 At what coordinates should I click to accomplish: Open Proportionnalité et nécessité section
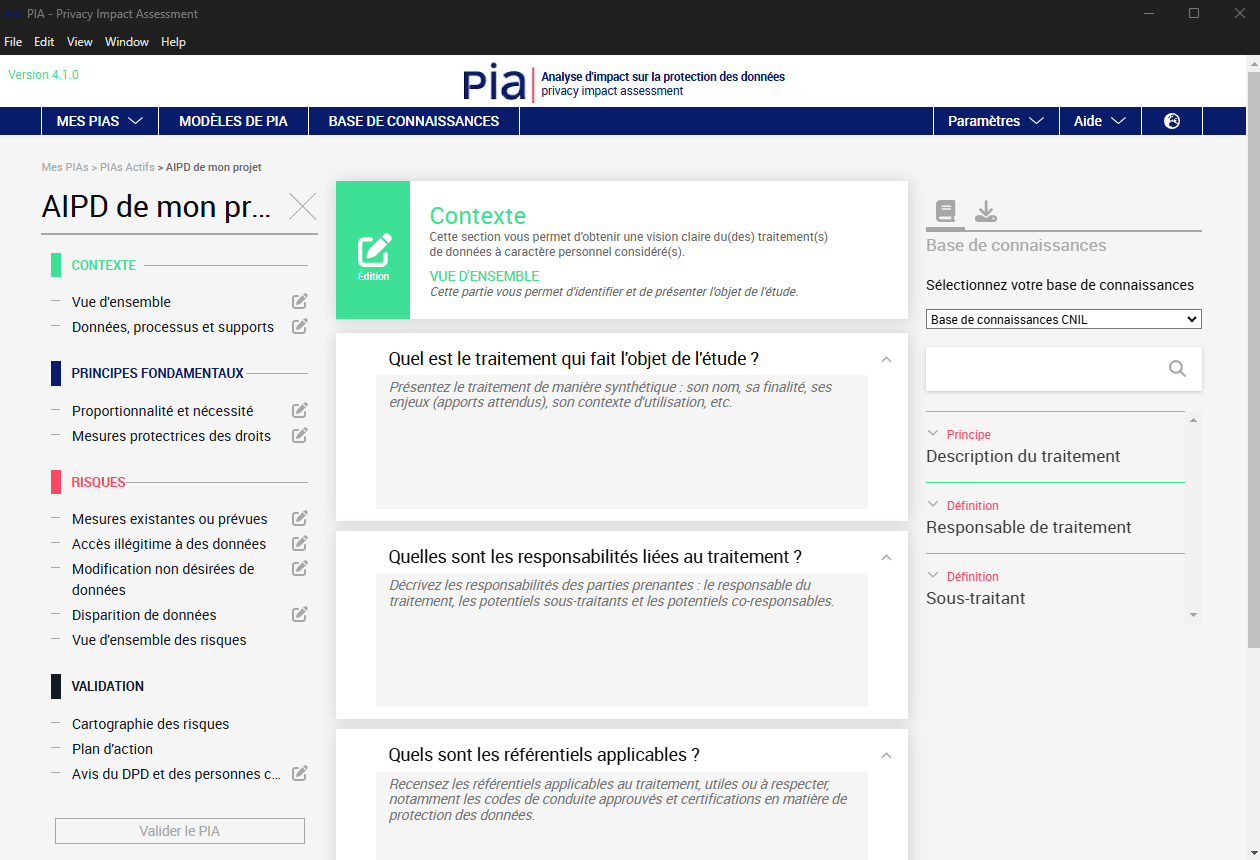[163, 411]
